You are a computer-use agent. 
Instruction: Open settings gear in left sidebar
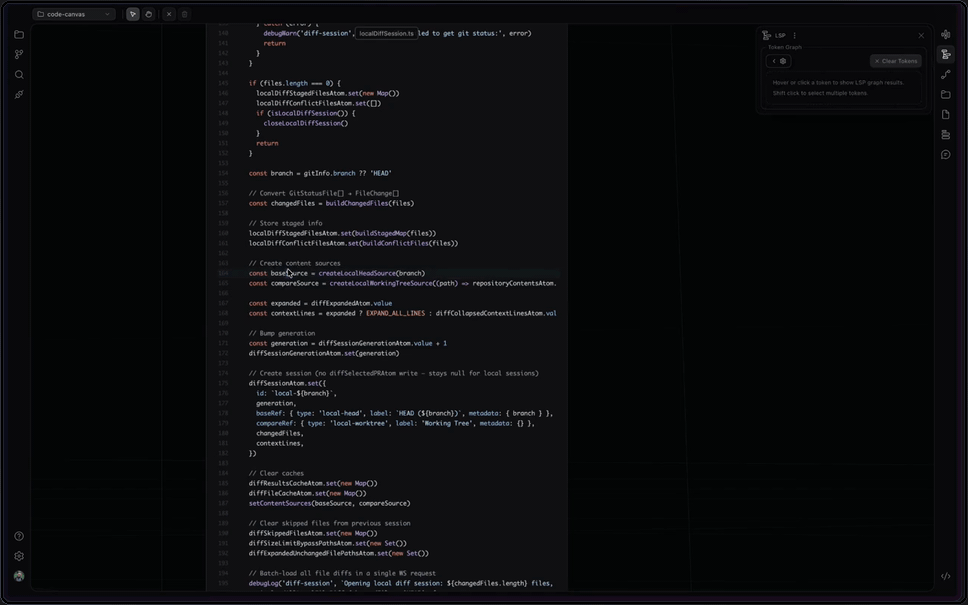19,556
